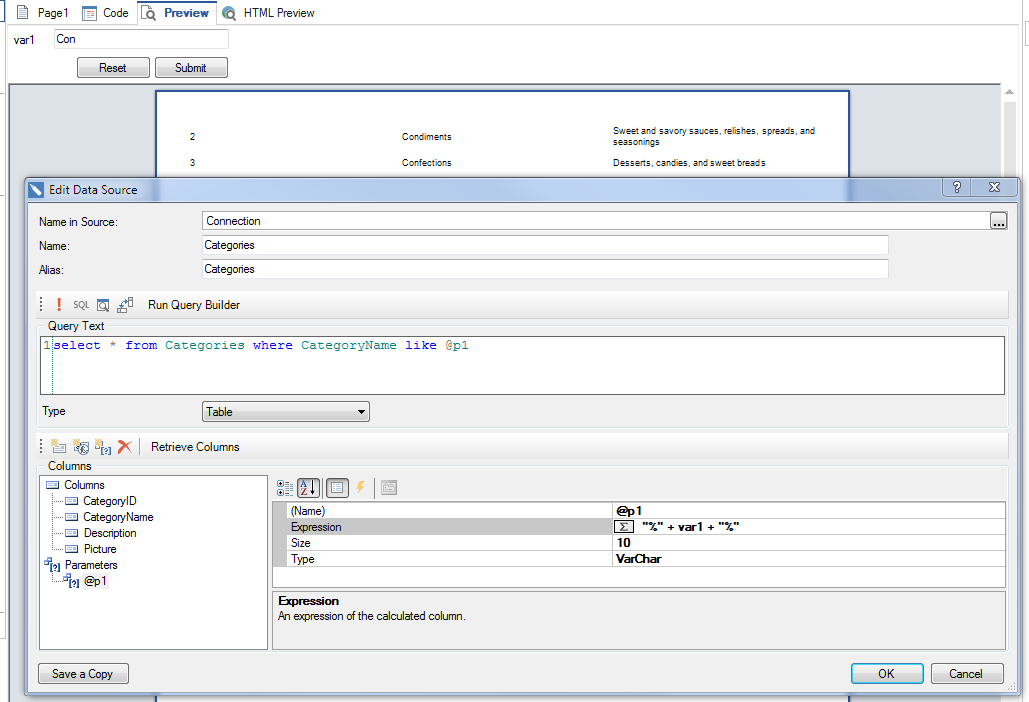Click the Run Query Builder button
The image size is (1029, 702).
(194, 304)
